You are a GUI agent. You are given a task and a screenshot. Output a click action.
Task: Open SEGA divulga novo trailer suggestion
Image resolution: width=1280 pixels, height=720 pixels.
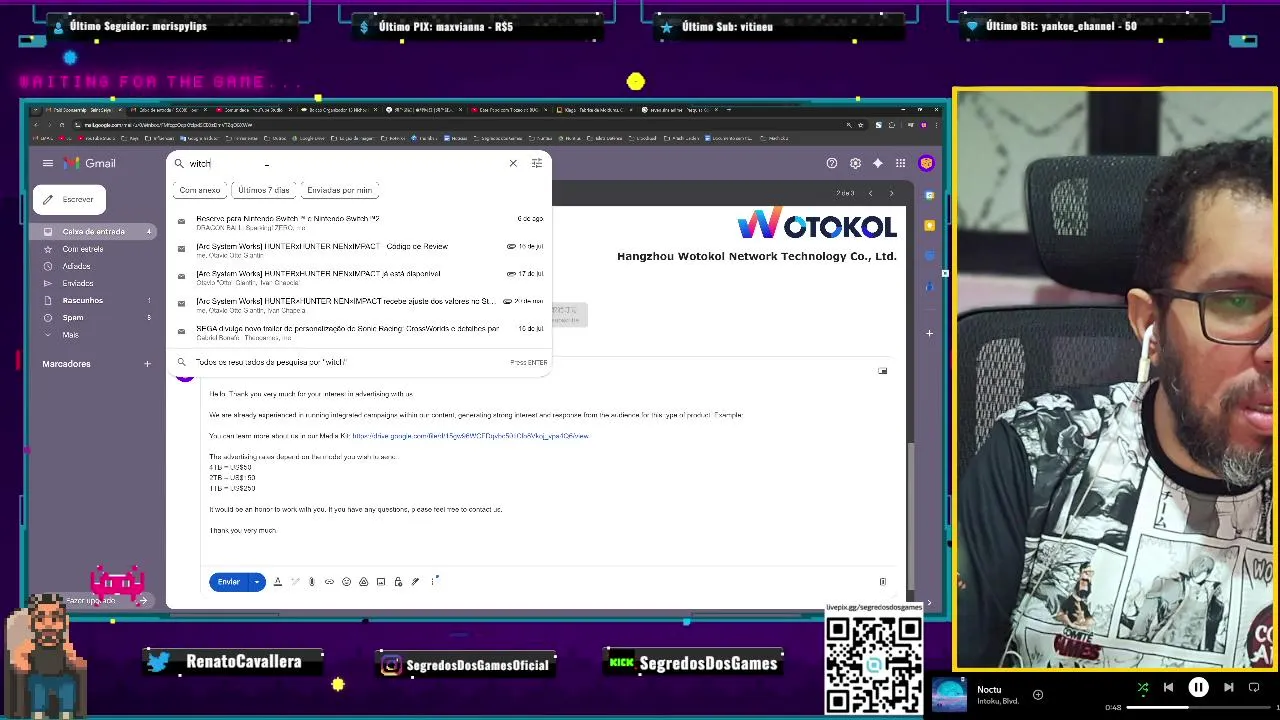tap(359, 332)
